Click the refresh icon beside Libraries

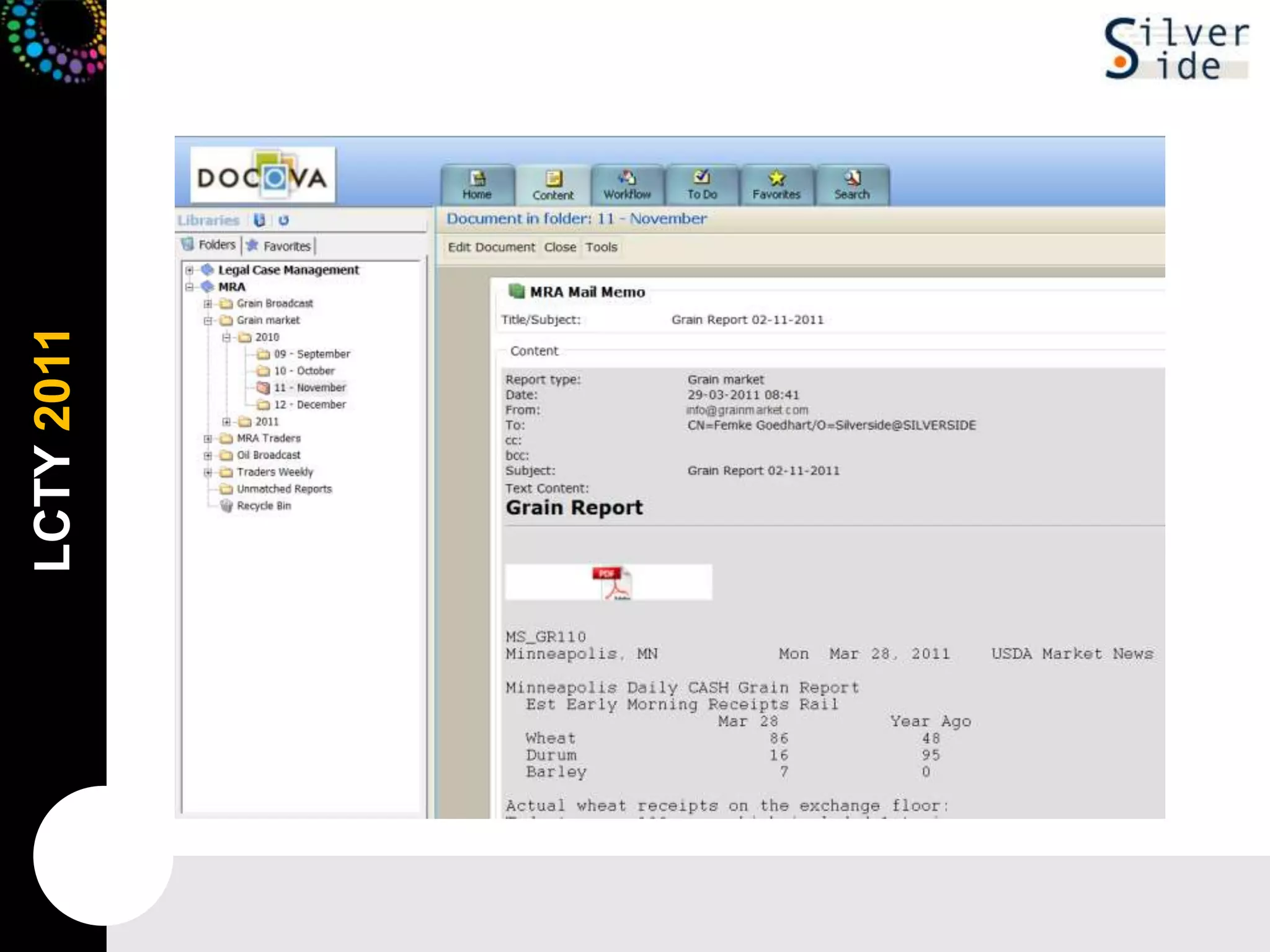pyautogui.click(x=283, y=220)
